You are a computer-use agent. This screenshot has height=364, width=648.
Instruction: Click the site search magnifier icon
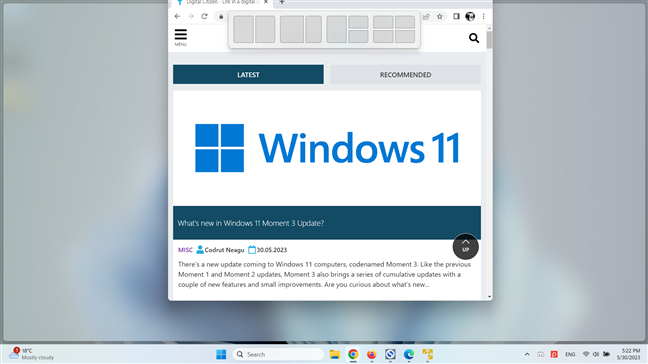[x=474, y=38]
